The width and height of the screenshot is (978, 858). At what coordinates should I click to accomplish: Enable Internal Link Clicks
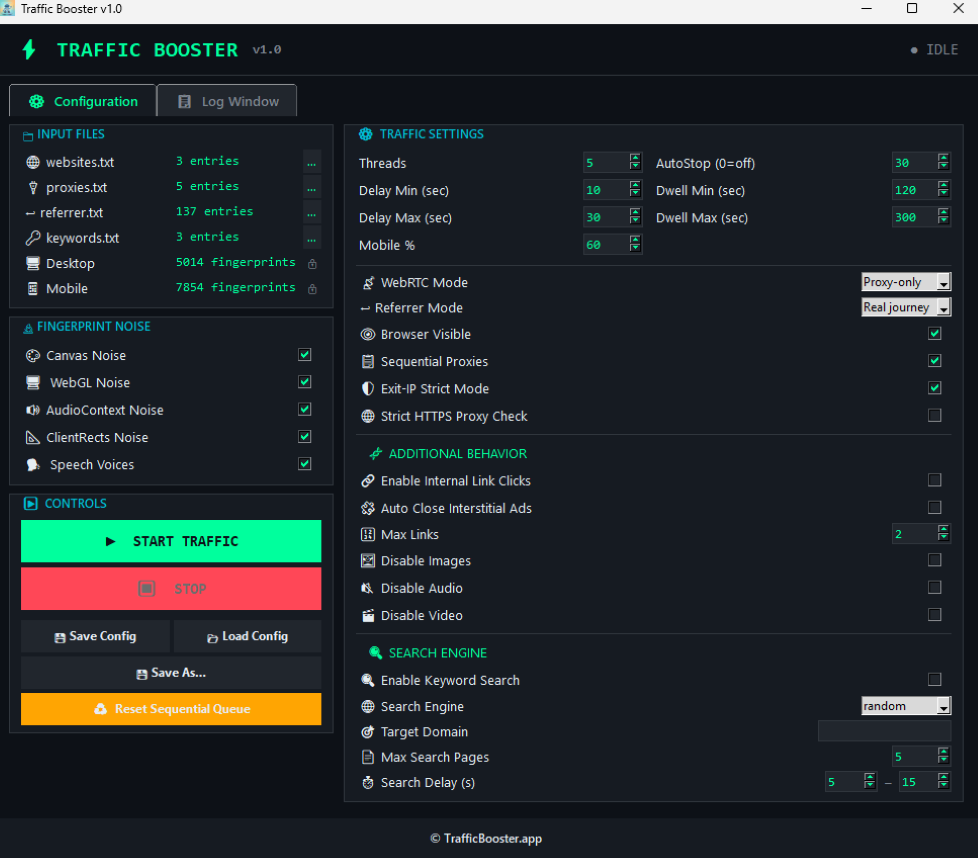coord(935,480)
